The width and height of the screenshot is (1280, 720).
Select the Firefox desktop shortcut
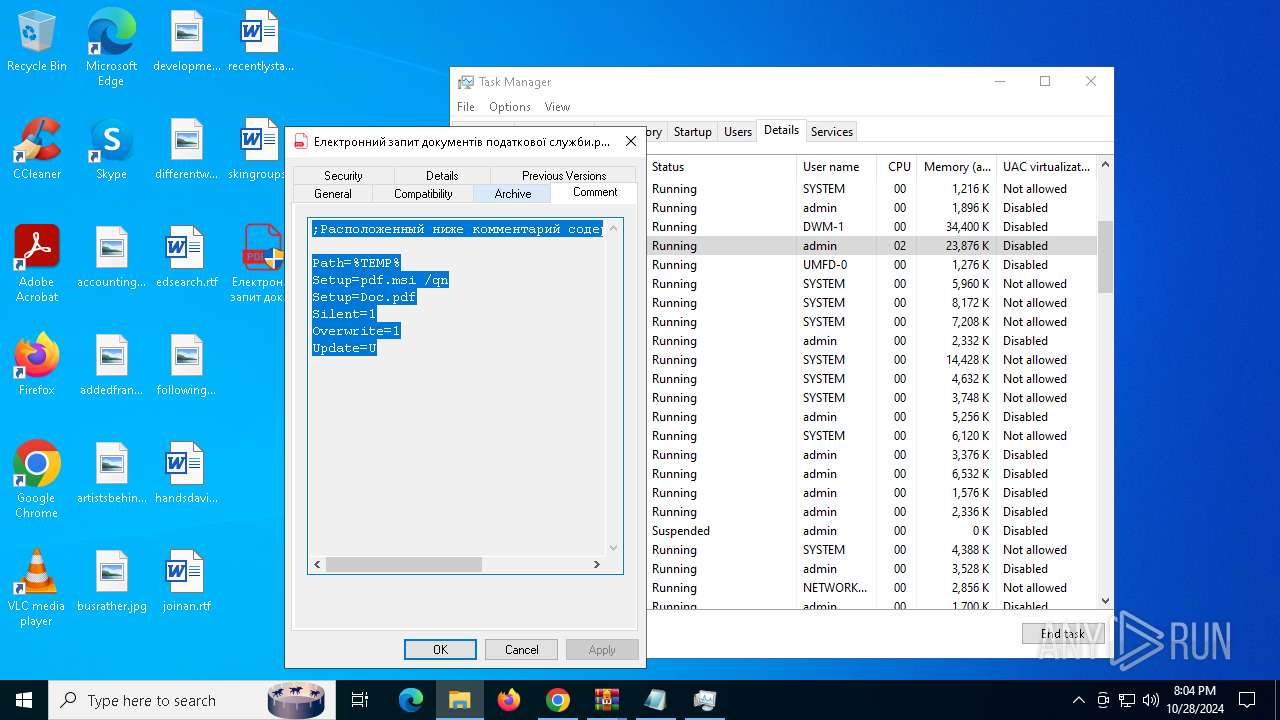coord(37,366)
